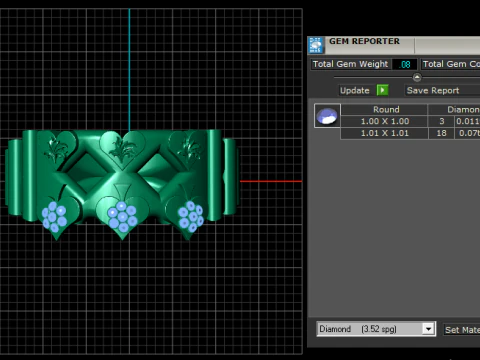The width and height of the screenshot is (480, 360).
Task: Click the Diamond column header
Action: point(454,109)
